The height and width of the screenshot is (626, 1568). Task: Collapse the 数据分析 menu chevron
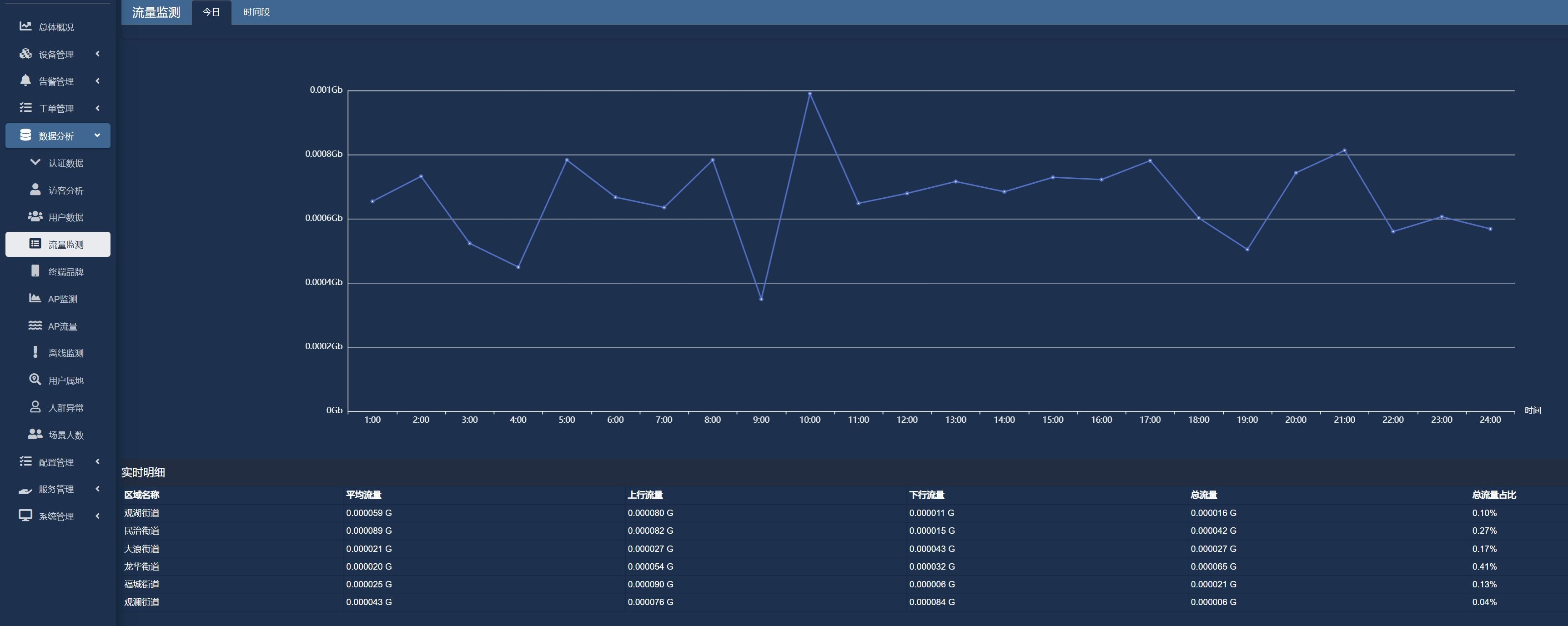[97, 135]
